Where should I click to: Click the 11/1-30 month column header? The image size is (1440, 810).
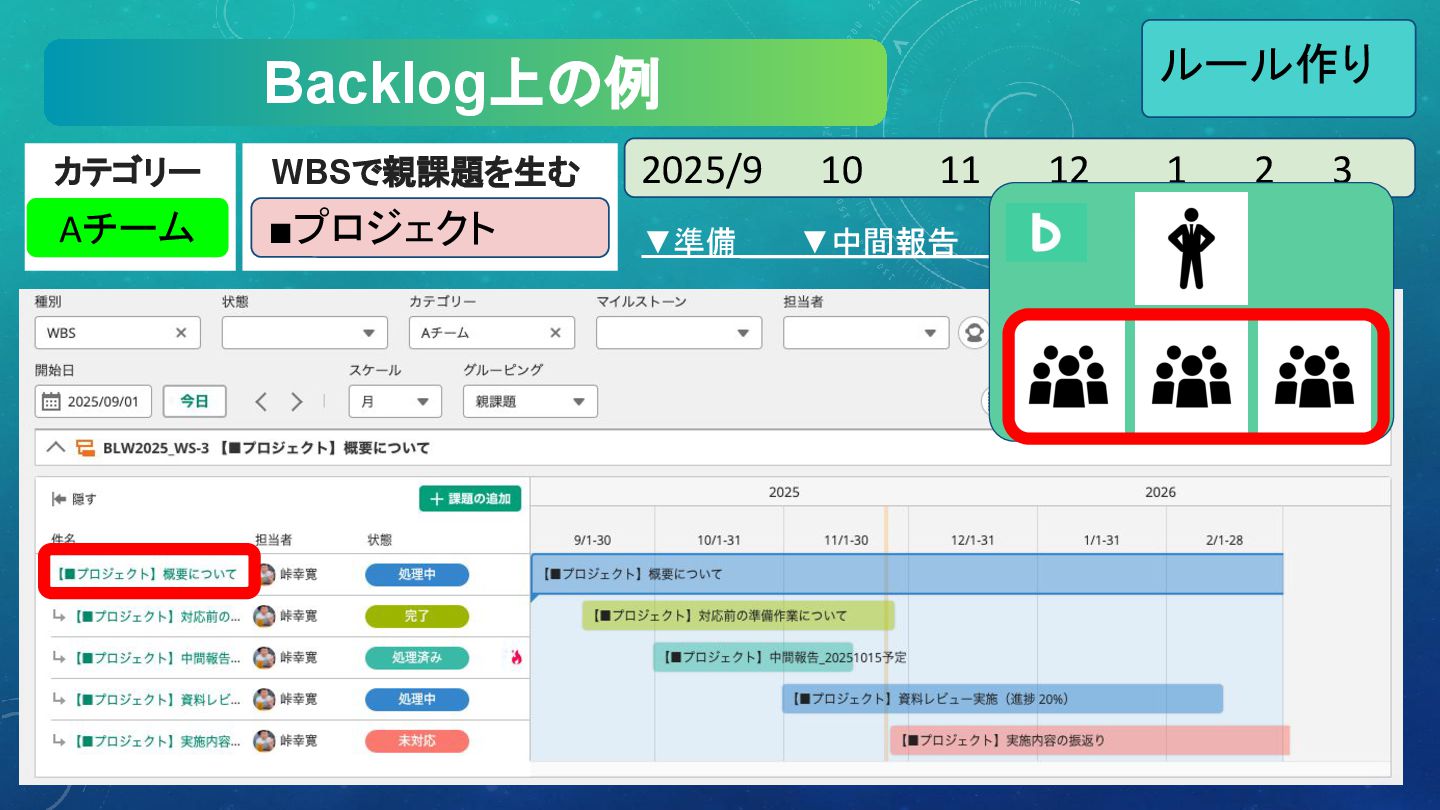click(847, 540)
